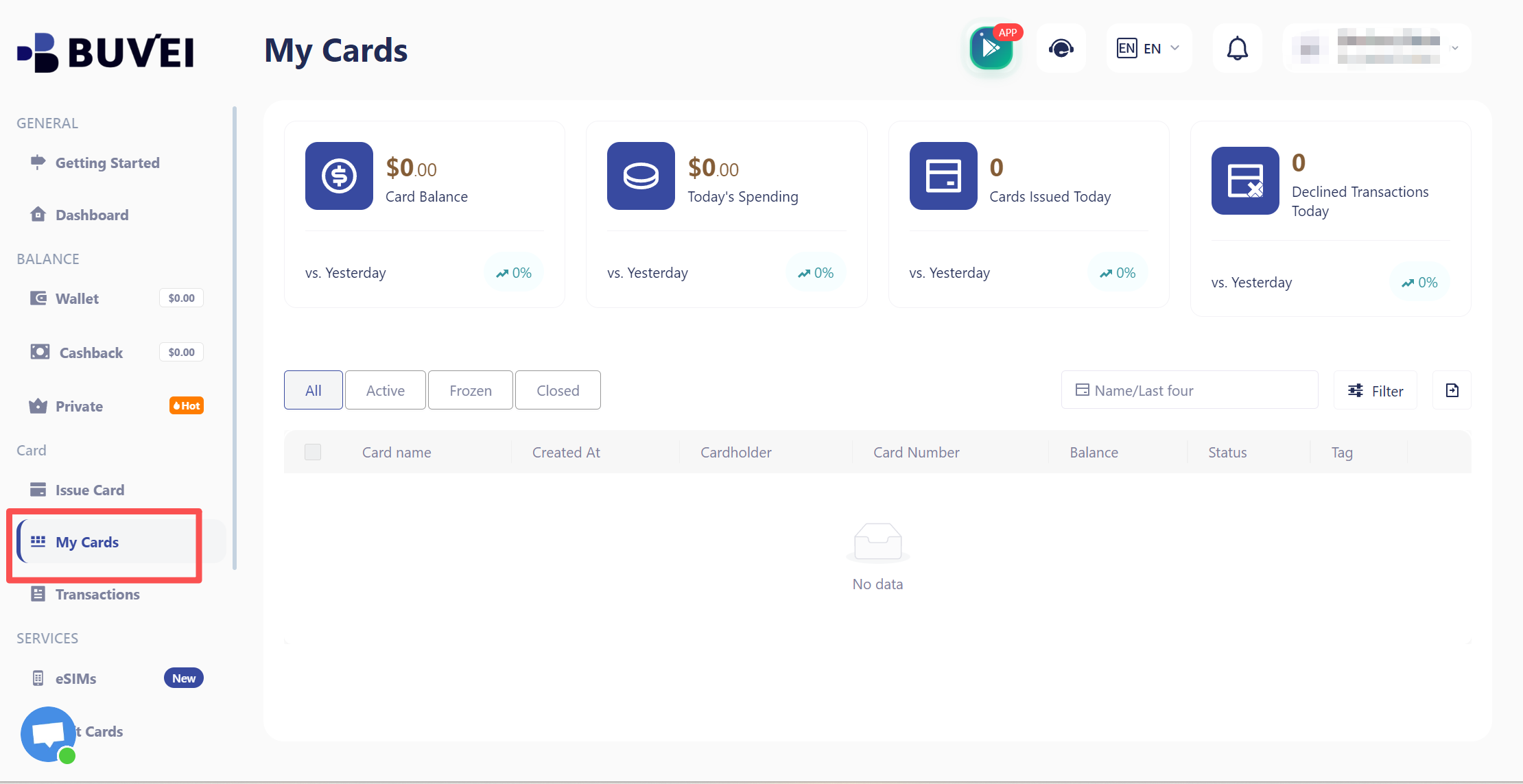The width and height of the screenshot is (1523, 784).
Task: Click the Dashboard home icon
Action: [x=38, y=214]
